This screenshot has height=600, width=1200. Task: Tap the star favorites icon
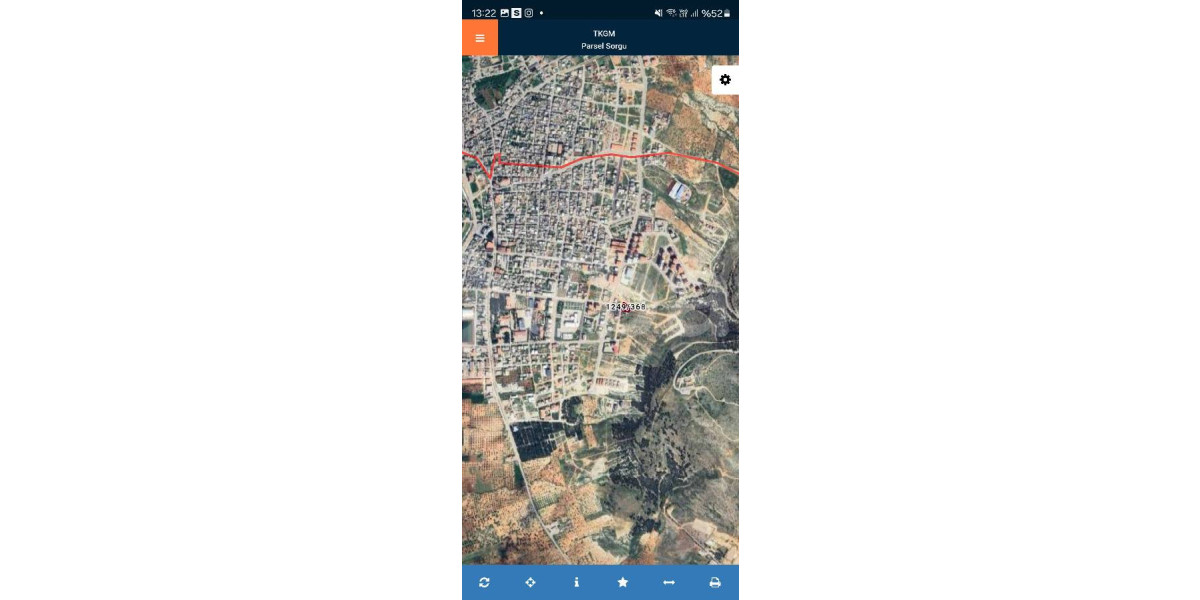click(623, 582)
